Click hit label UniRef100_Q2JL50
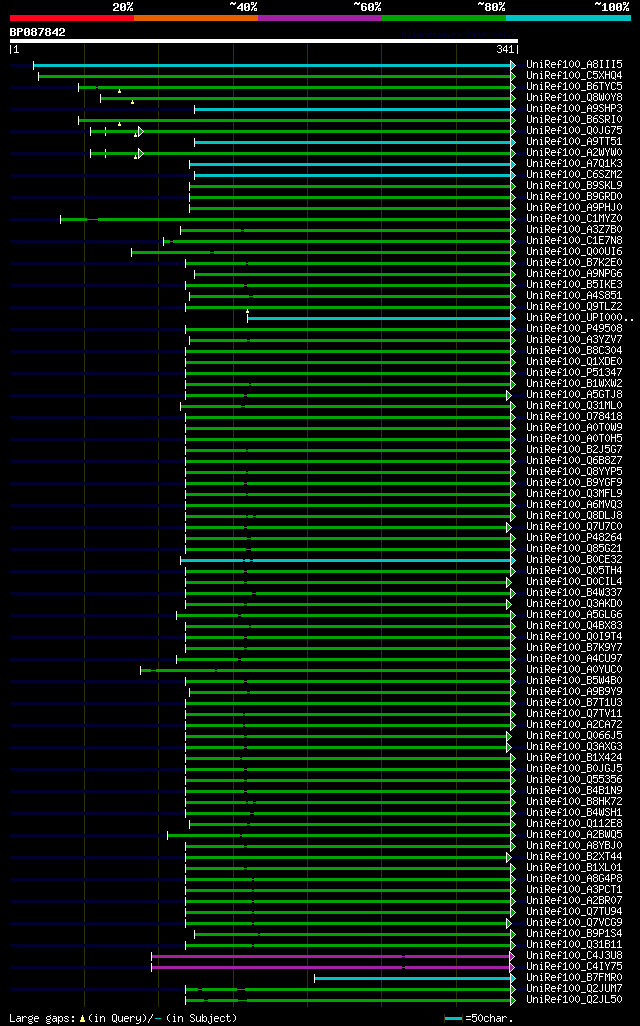The width and height of the screenshot is (640, 1026). pyautogui.click(x=574, y=999)
